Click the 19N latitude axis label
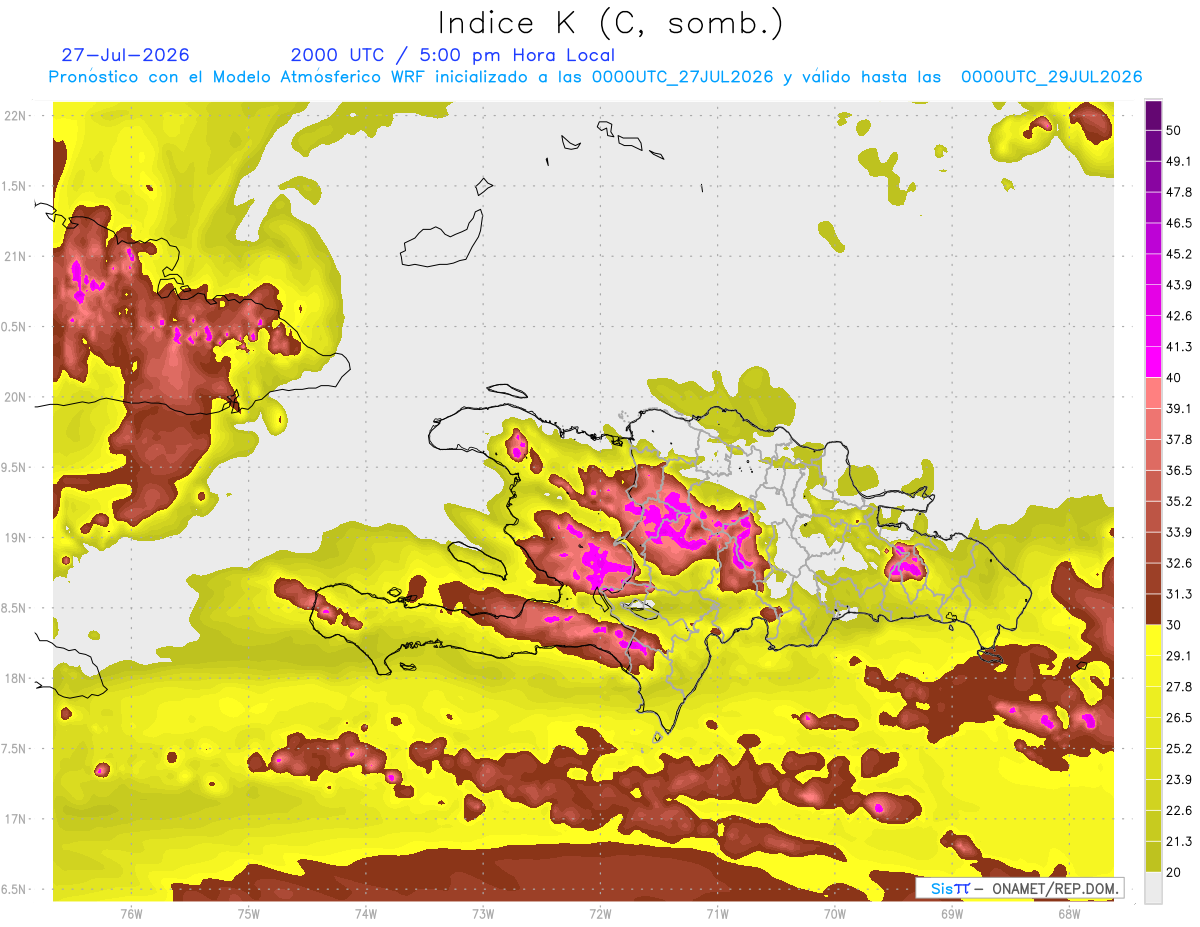 pos(15,538)
